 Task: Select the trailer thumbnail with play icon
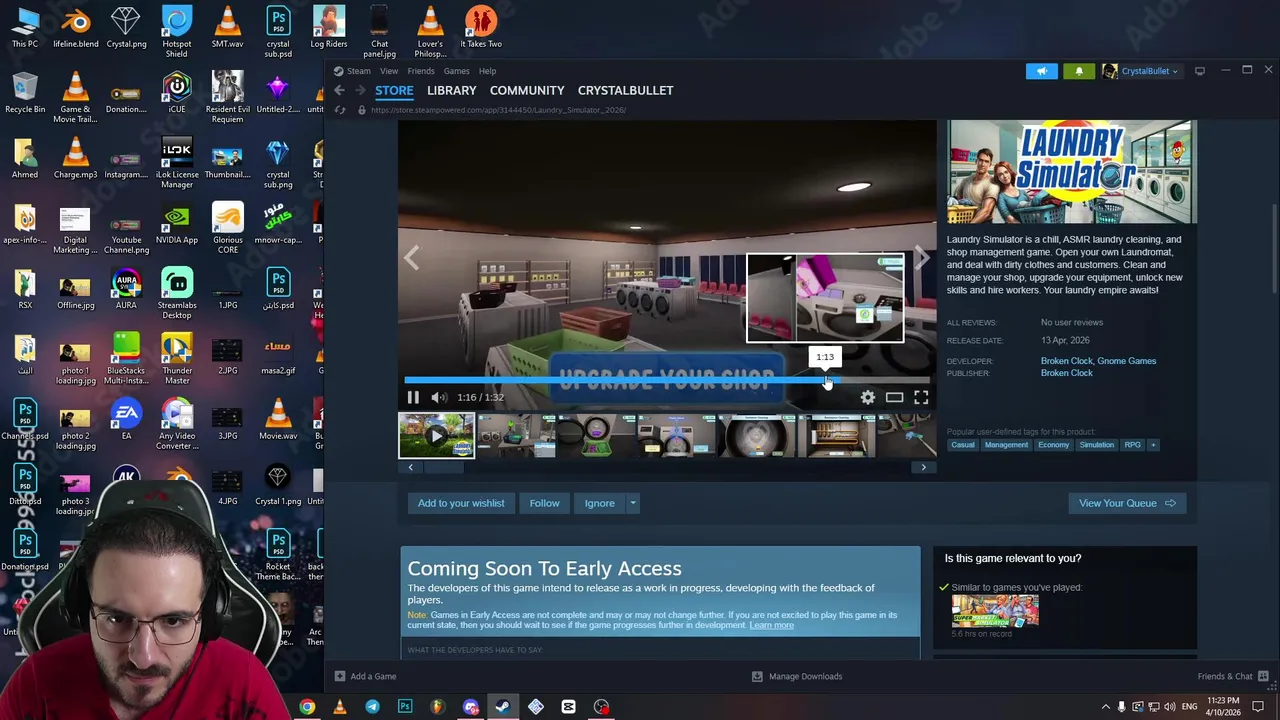pos(436,436)
